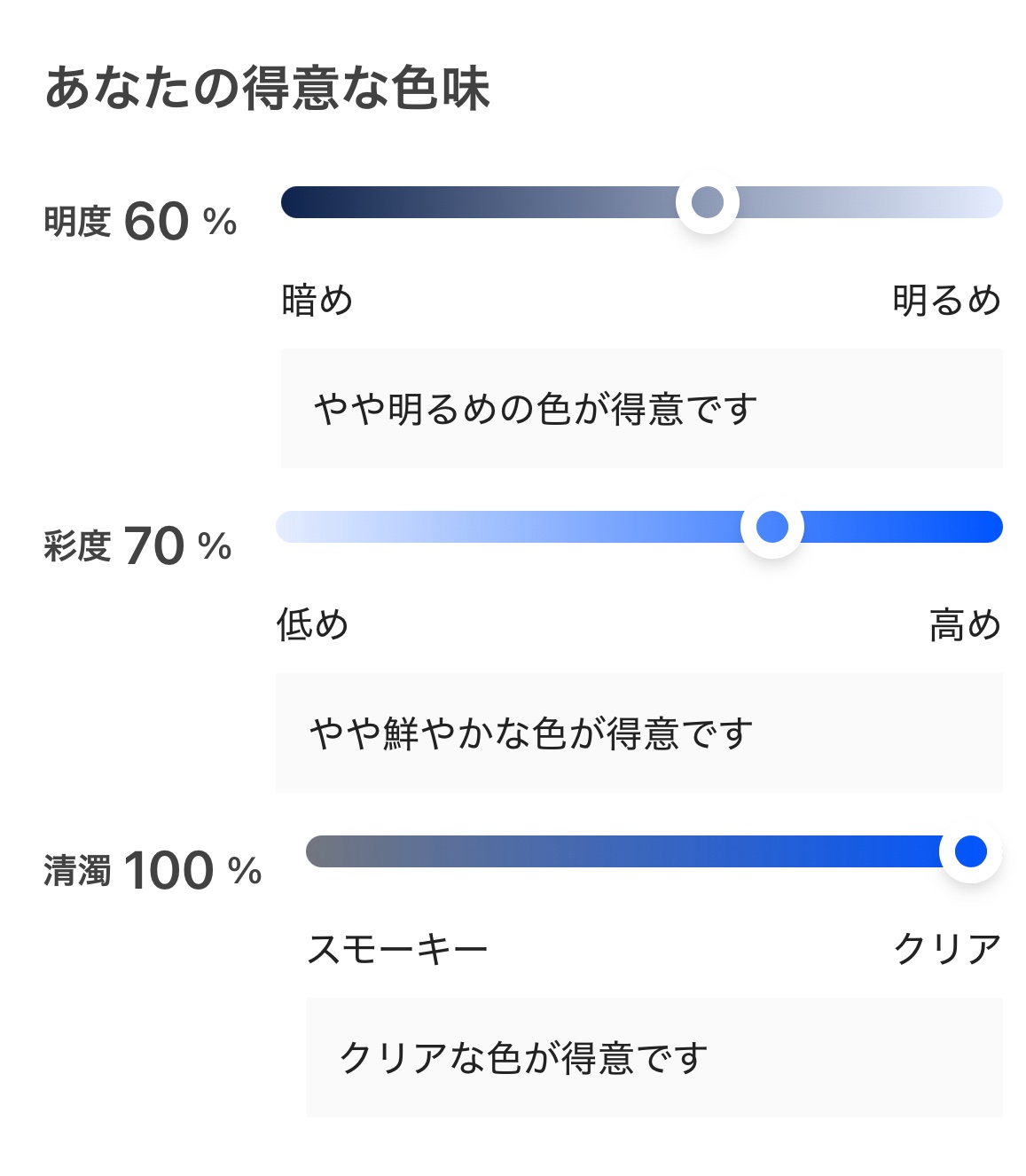
Task: Click the 高め label under saturation slider
Action: coord(965,624)
